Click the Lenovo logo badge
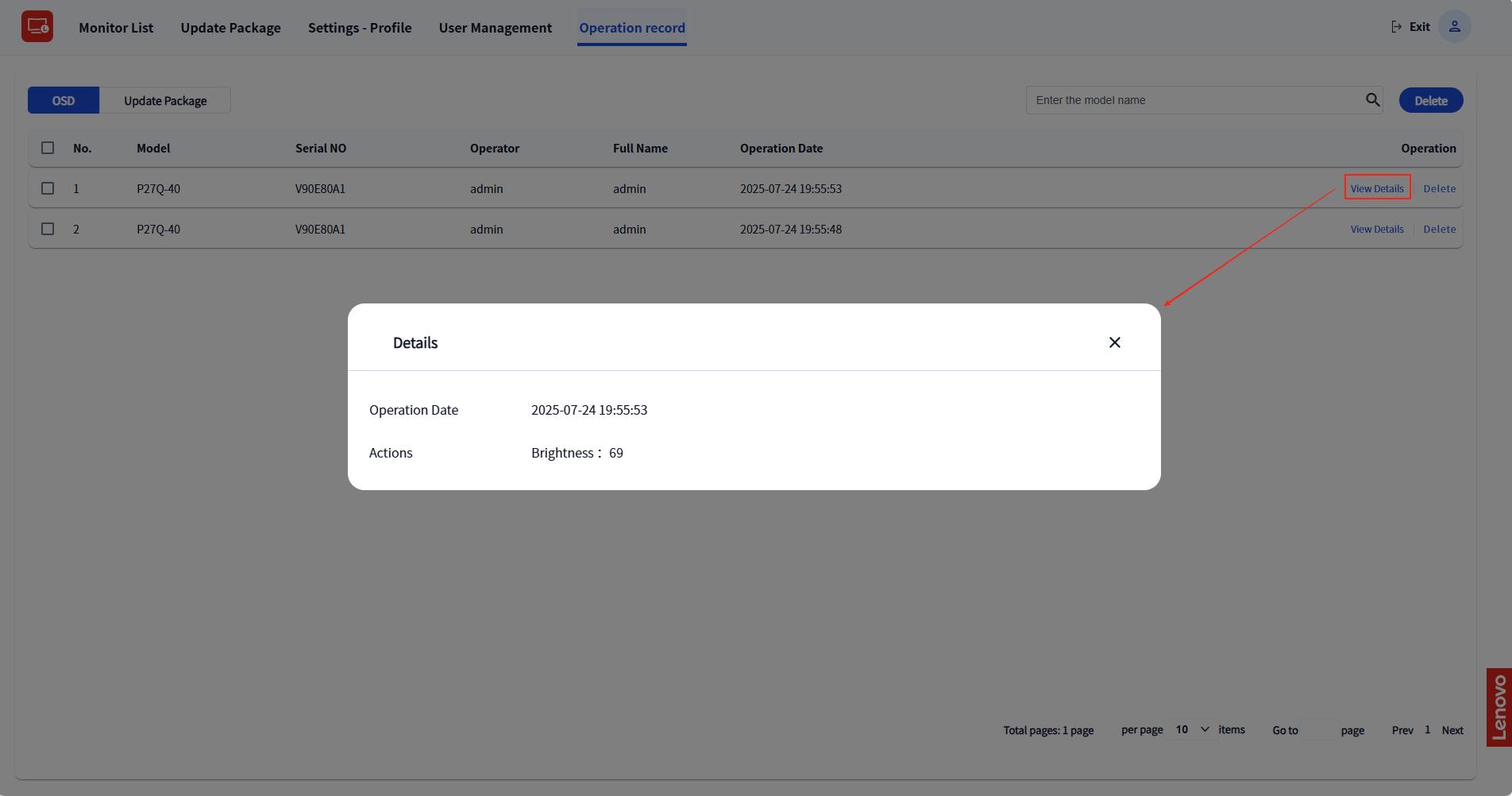Viewport: 1512px width, 796px height. click(x=1498, y=707)
